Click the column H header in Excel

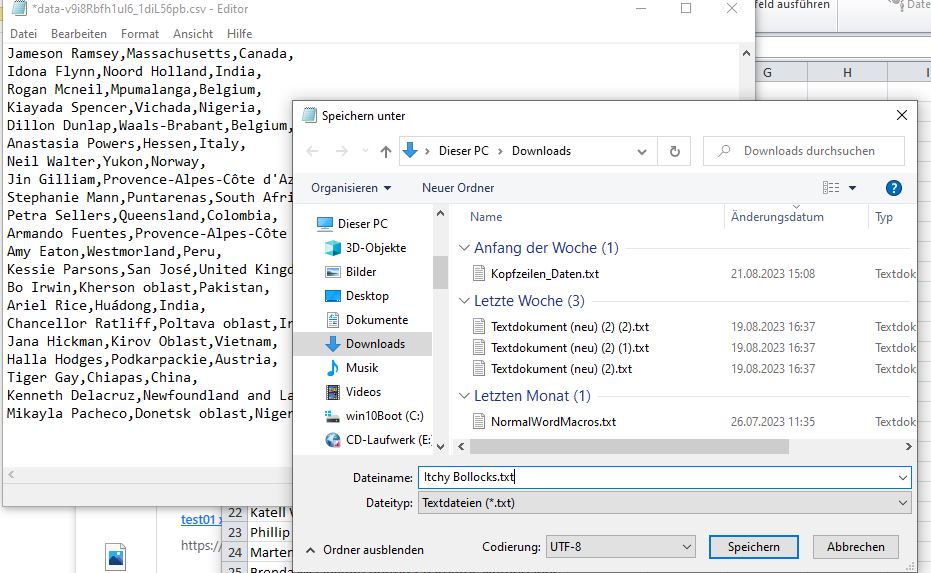(847, 72)
